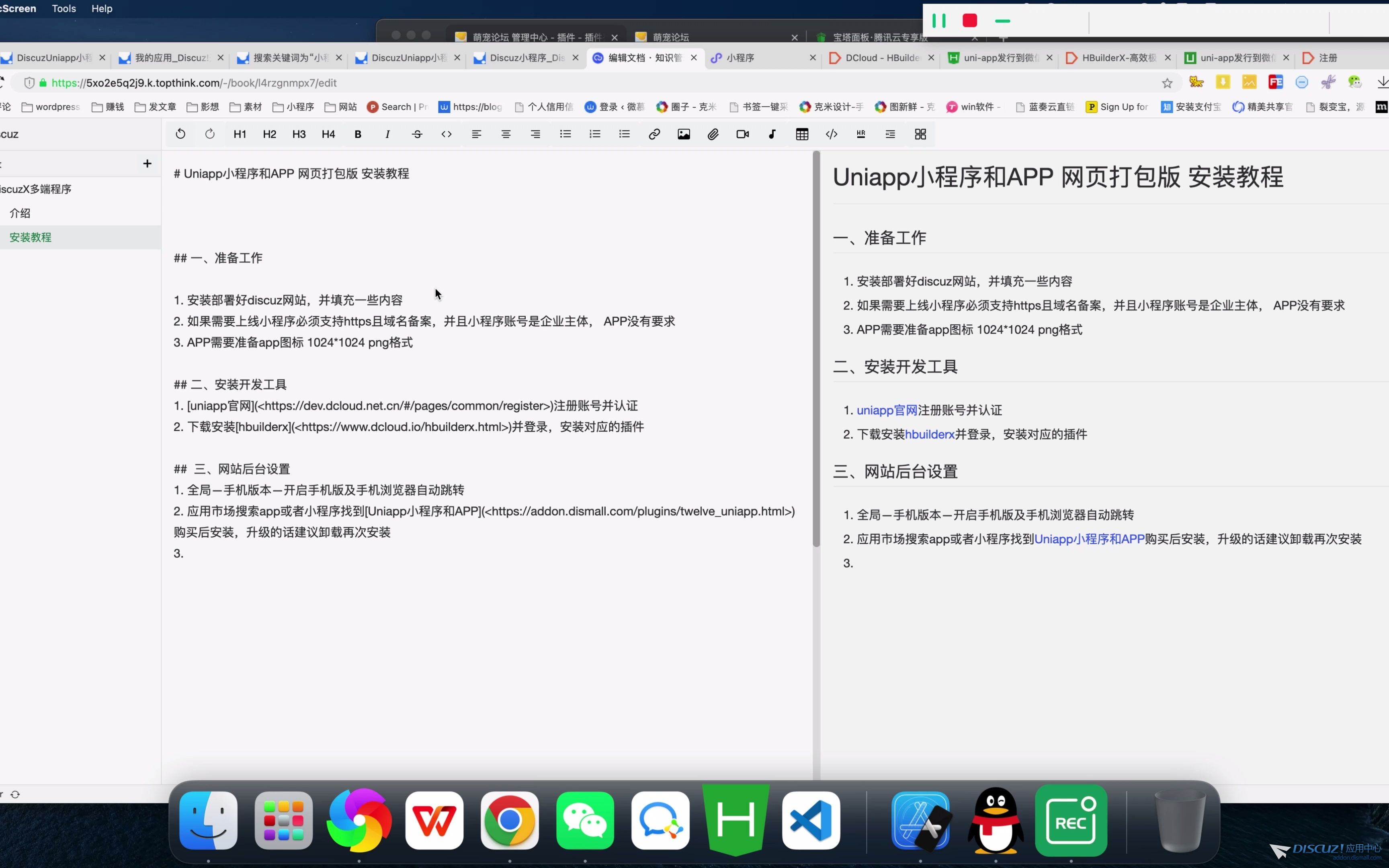
Task: Insert a blockquote with the quote icon
Action: pos(890,134)
